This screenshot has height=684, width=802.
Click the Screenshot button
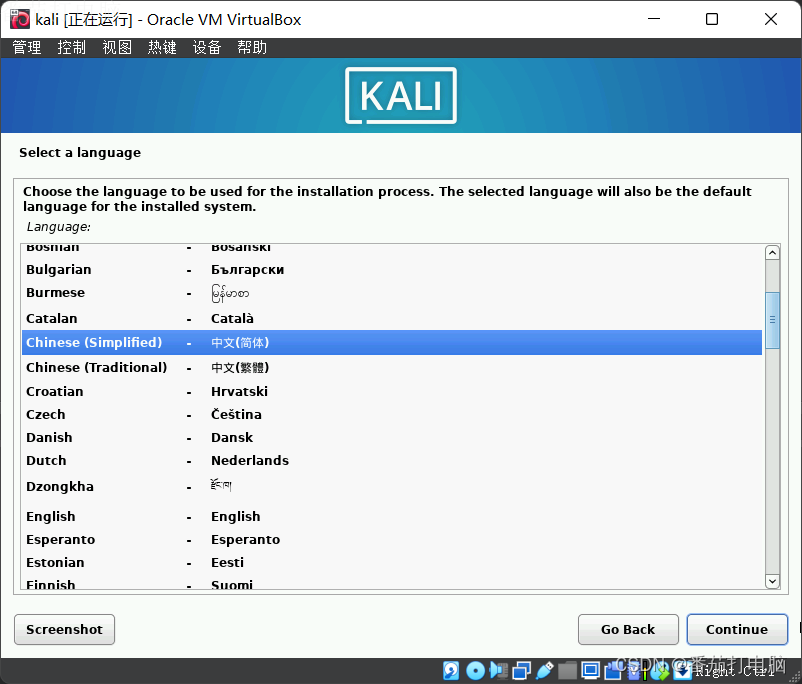64,629
